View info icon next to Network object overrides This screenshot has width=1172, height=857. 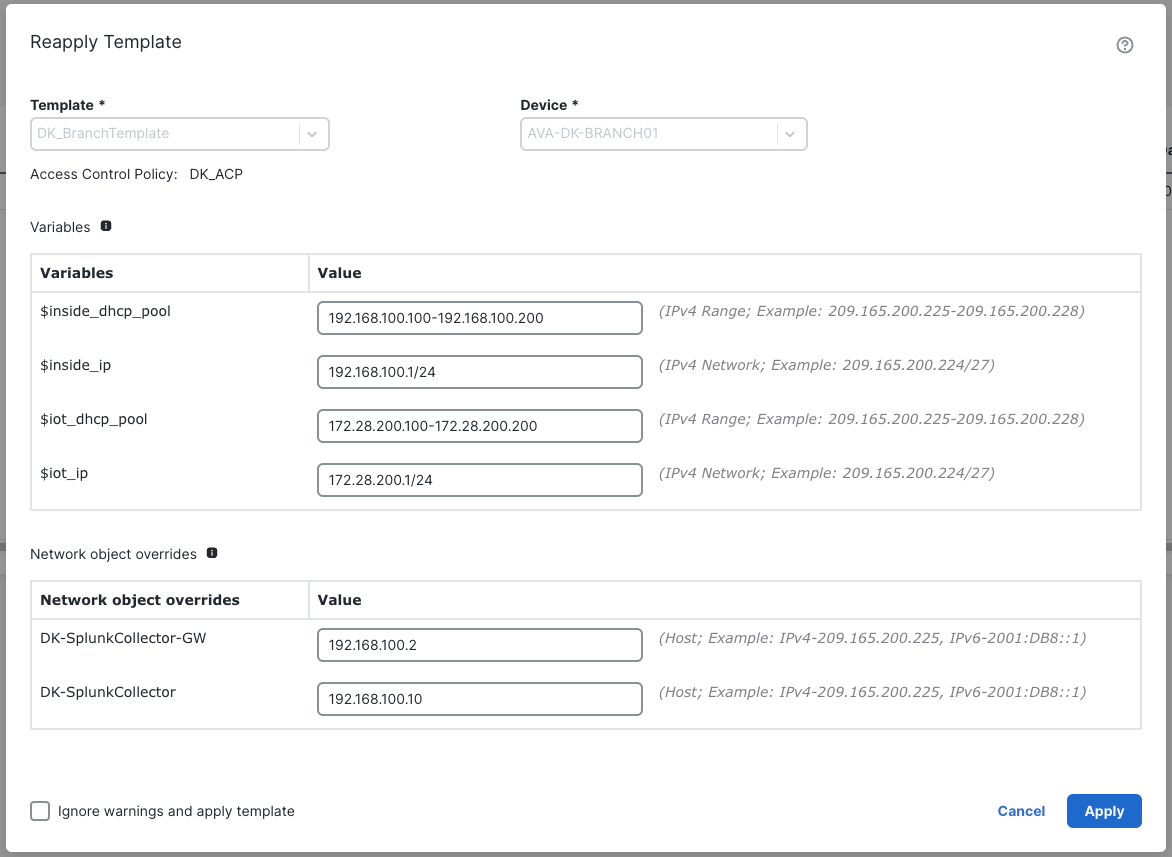(211, 551)
